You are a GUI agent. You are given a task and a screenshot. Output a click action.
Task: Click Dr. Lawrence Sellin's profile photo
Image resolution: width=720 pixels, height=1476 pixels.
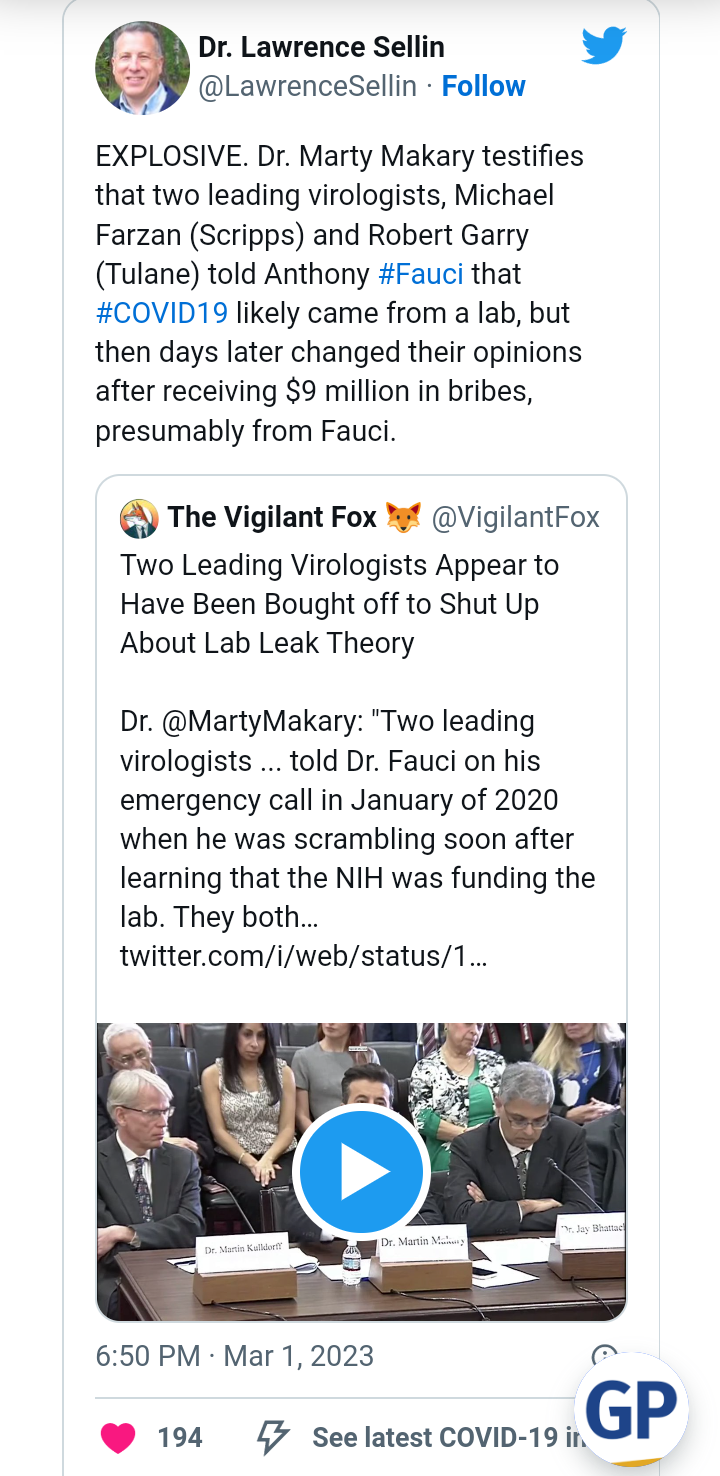point(142,68)
